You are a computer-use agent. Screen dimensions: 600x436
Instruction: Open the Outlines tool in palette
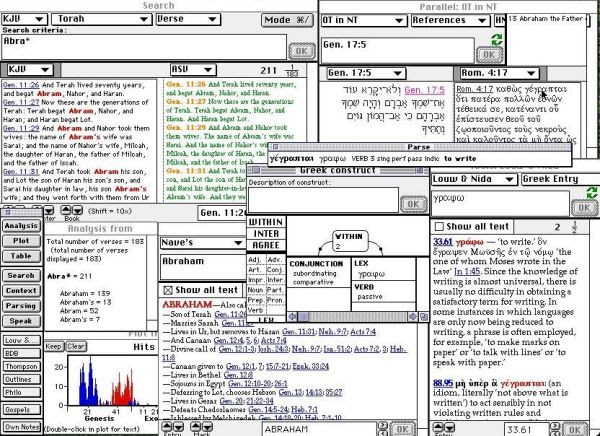coord(22,379)
